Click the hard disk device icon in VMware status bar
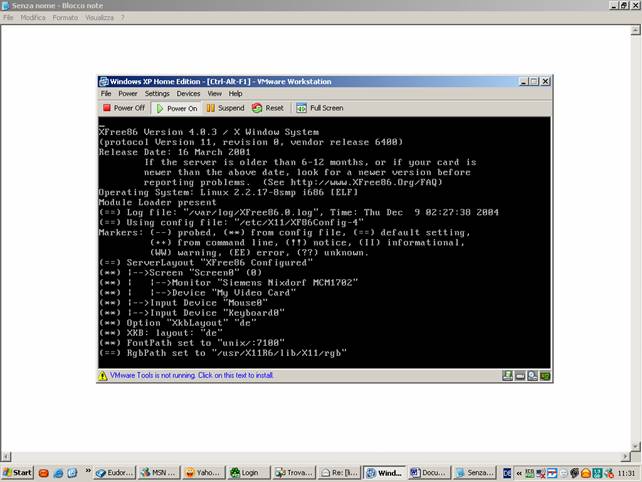 coord(520,376)
